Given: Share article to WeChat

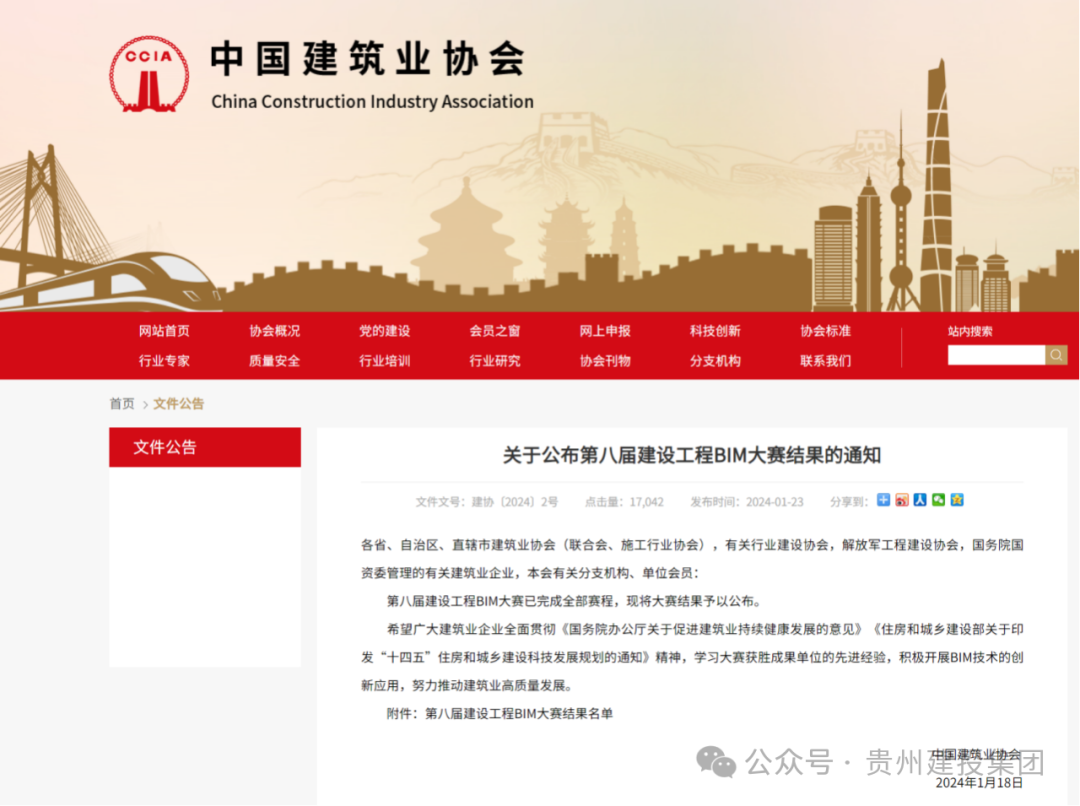Looking at the screenshot, I should (x=938, y=500).
